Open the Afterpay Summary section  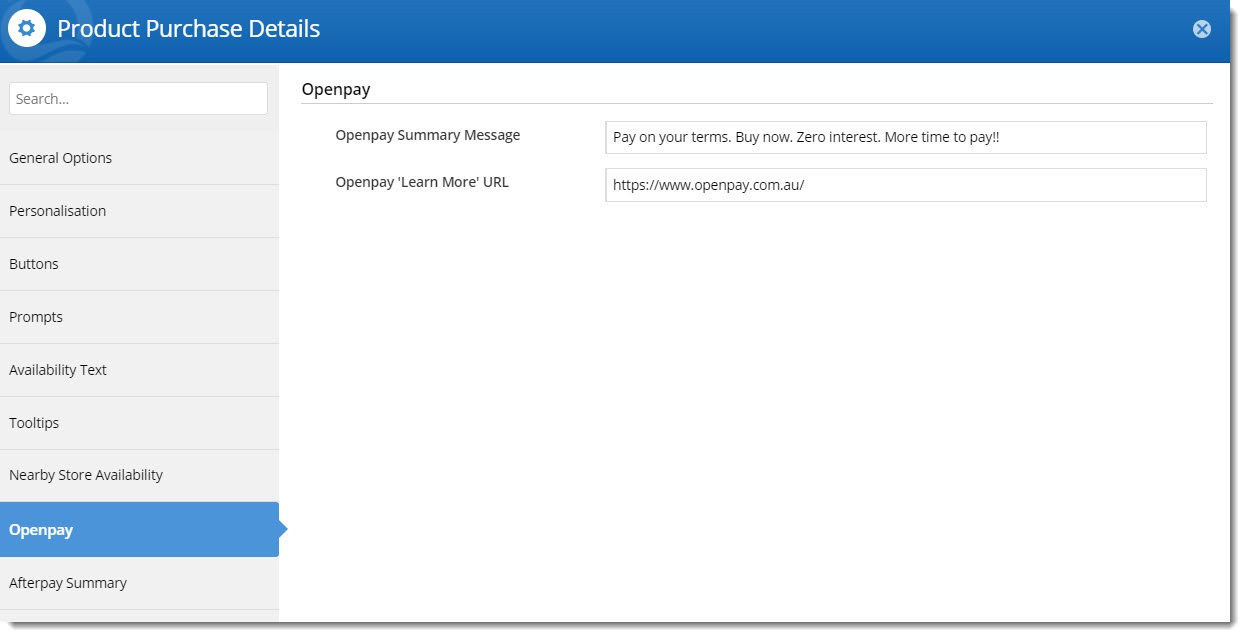coord(139,583)
